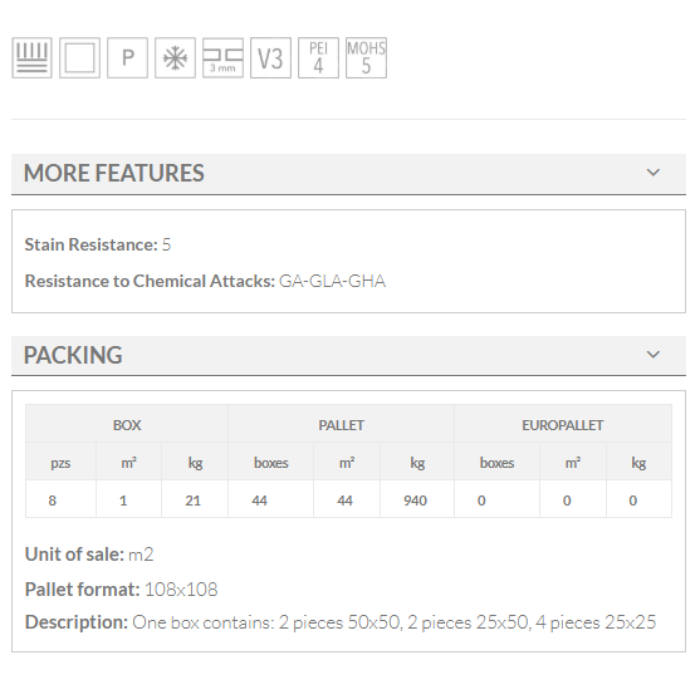This screenshot has height=700, width=700.
Task: Click the Stain Resistance label
Action: (91, 244)
